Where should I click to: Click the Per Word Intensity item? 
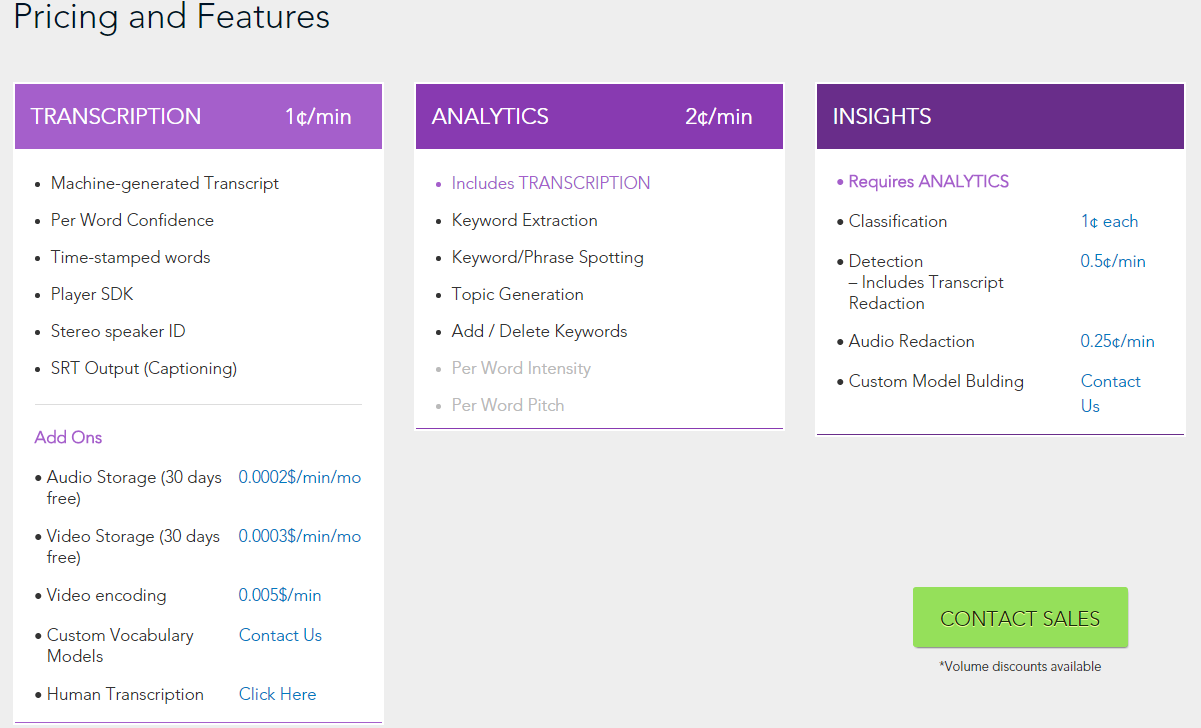pyautogui.click(x=521, y=369)
